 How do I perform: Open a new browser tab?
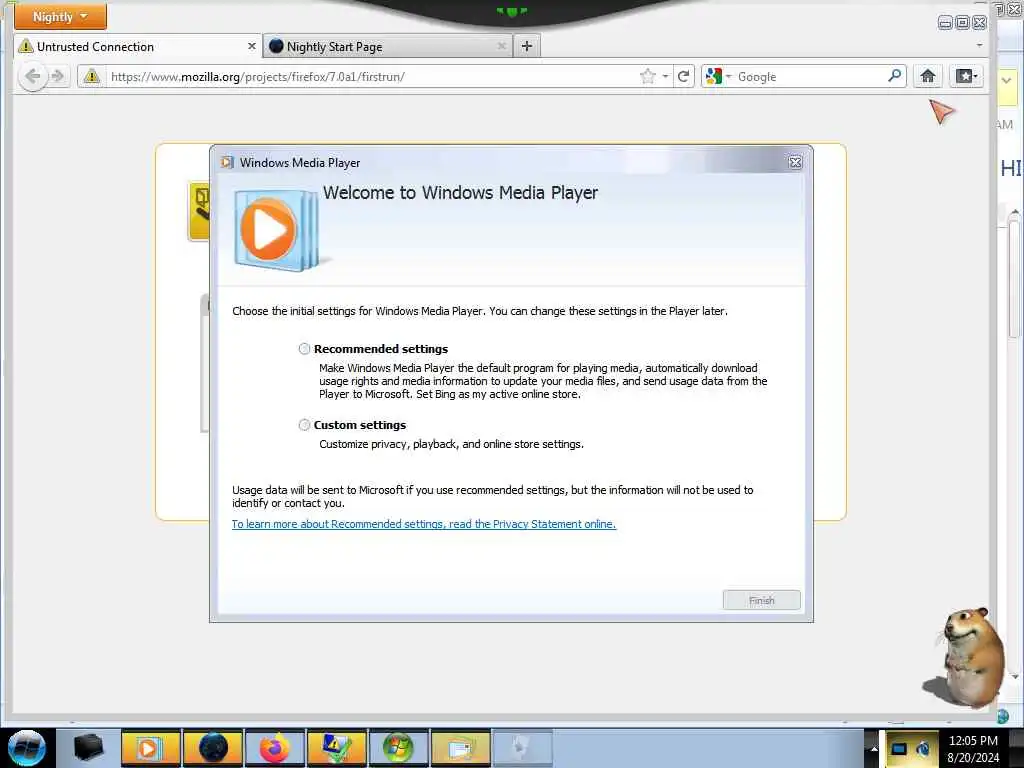point(527,46)
